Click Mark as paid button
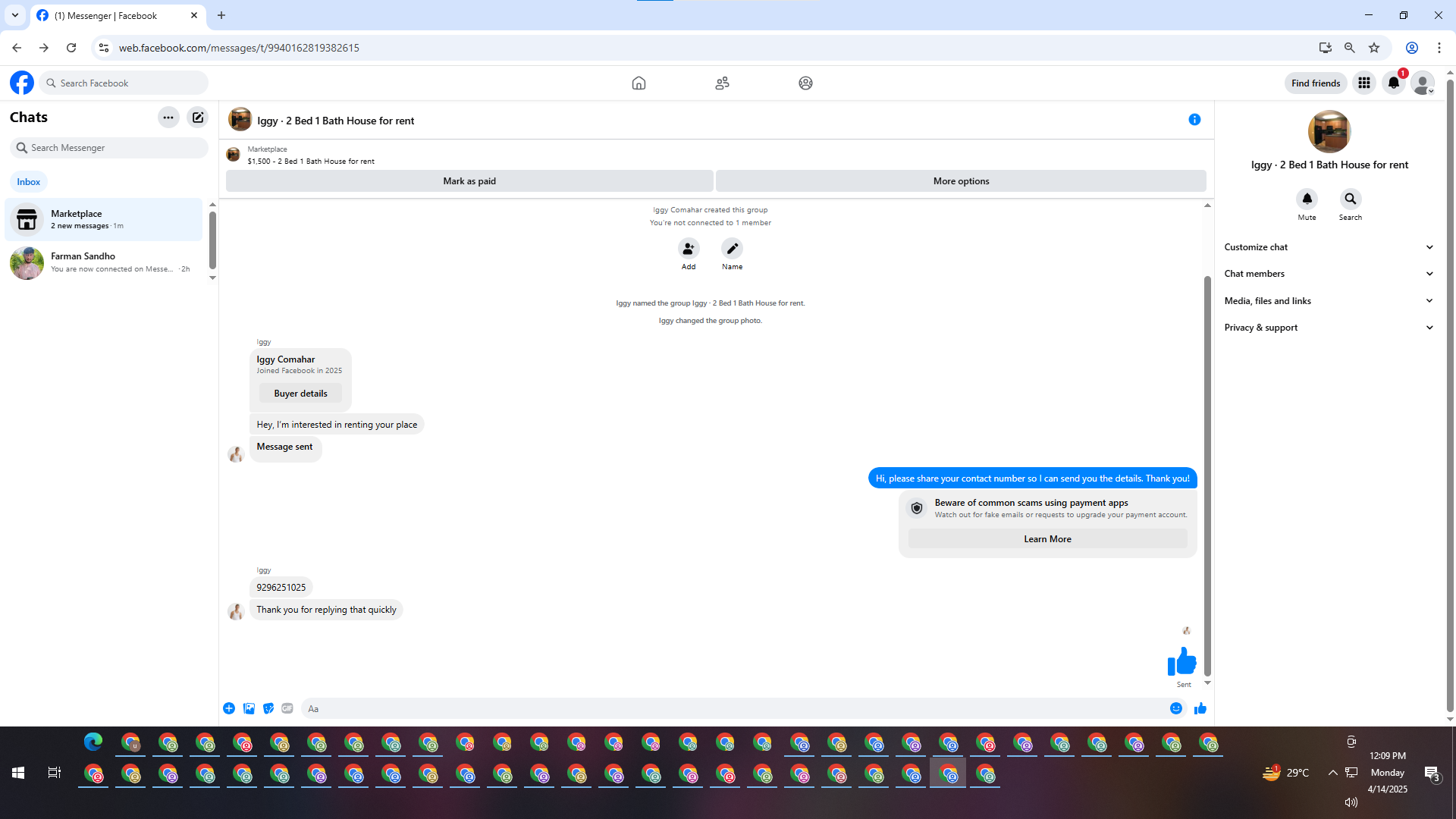The width and height of the screenshot is (1456, 819). point(469,181)
